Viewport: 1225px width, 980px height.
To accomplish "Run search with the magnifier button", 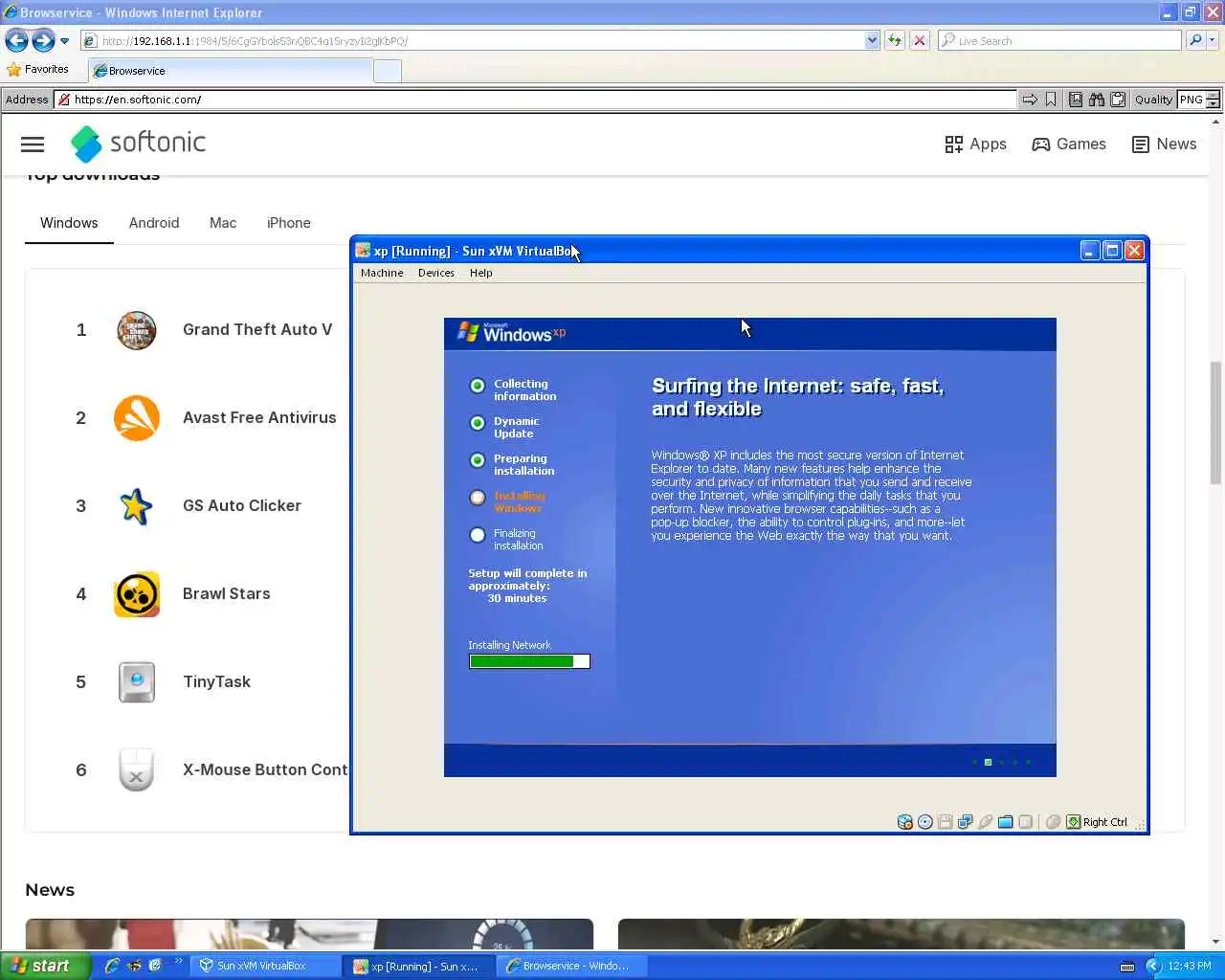I will click(x=1194, y=40).
